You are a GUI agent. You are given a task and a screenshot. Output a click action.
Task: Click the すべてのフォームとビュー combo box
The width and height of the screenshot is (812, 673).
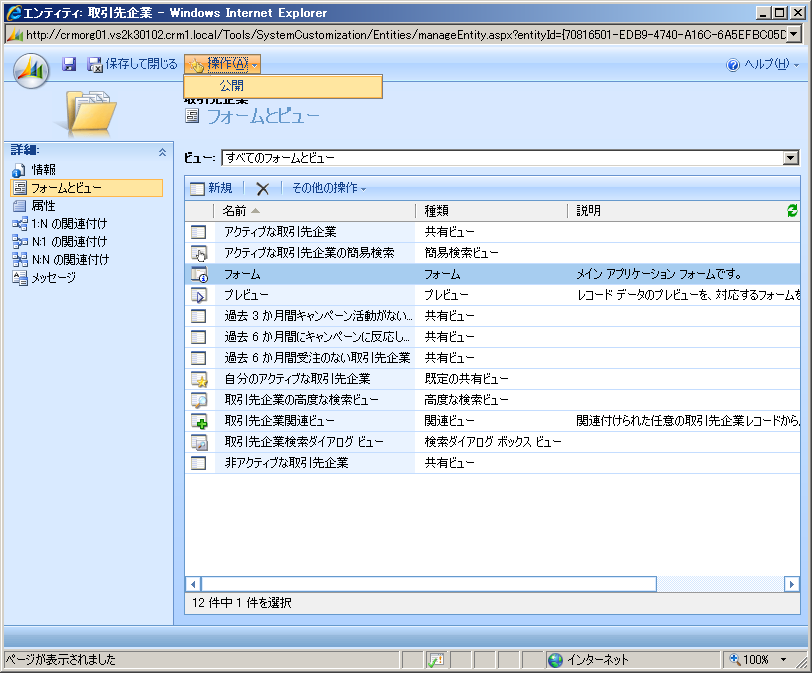point(510,158)
